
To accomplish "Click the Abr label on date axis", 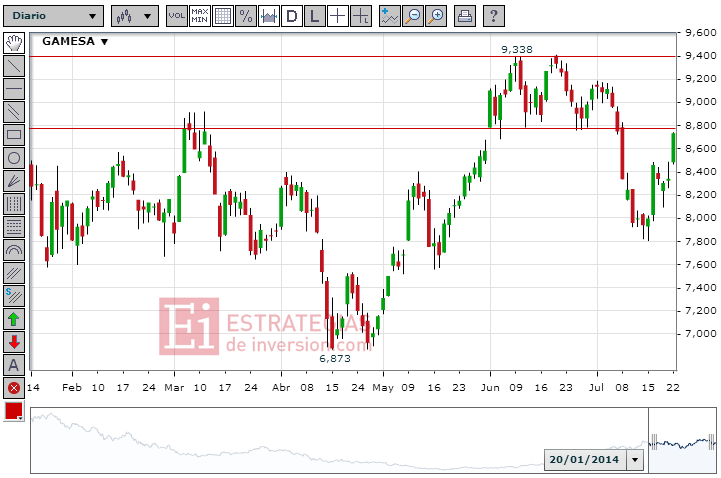I will [x=281, y=387].
